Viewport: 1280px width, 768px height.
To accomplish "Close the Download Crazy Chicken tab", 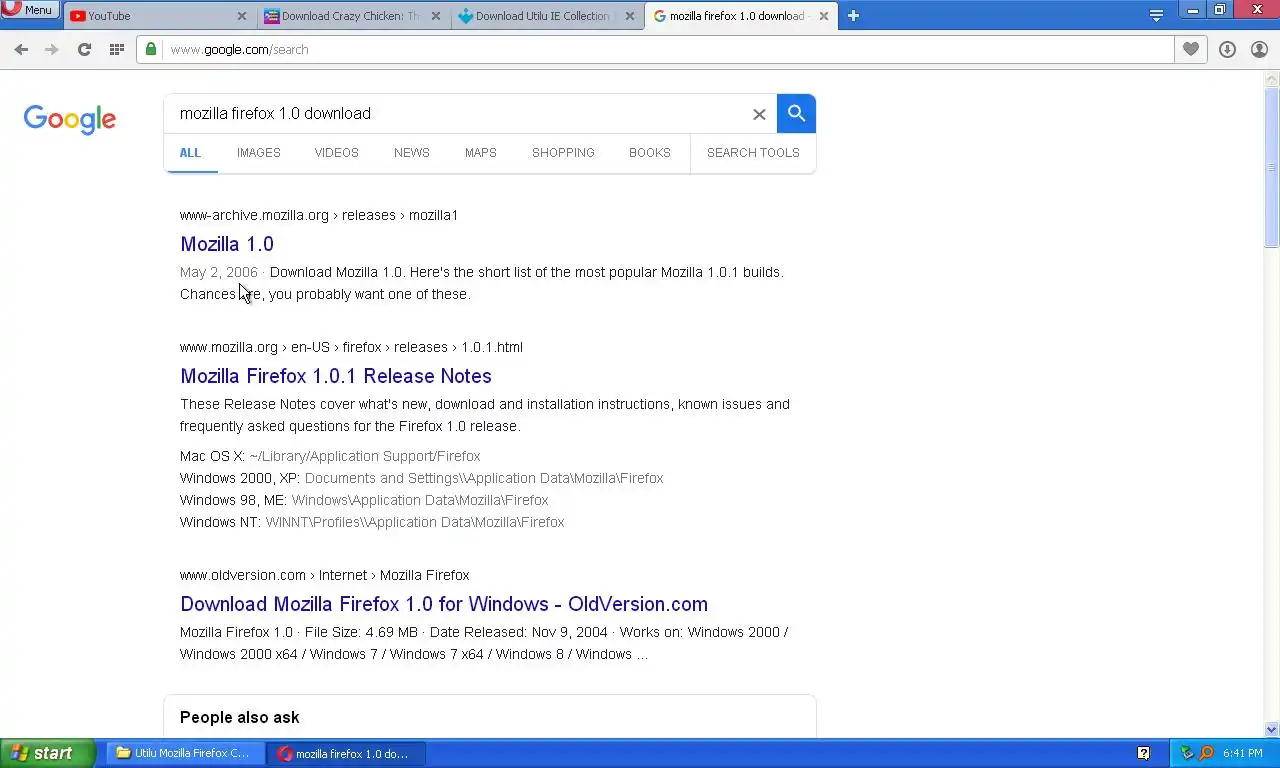I will [x=436, y=16].
